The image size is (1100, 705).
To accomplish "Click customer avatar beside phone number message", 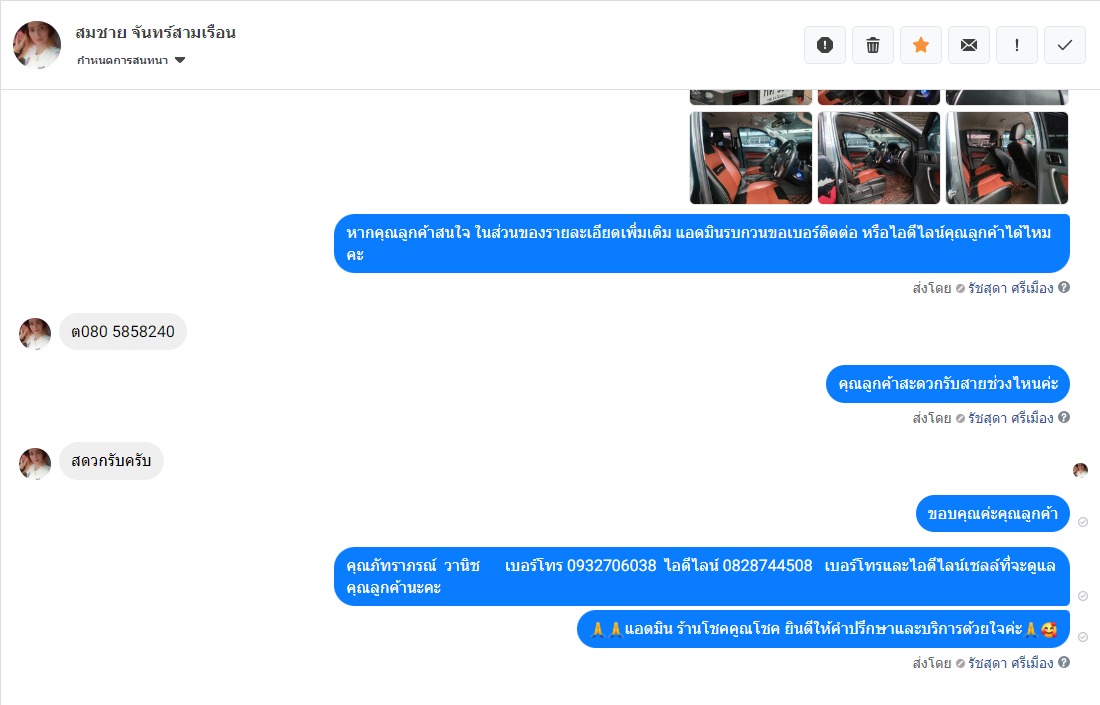I will 35,334.
